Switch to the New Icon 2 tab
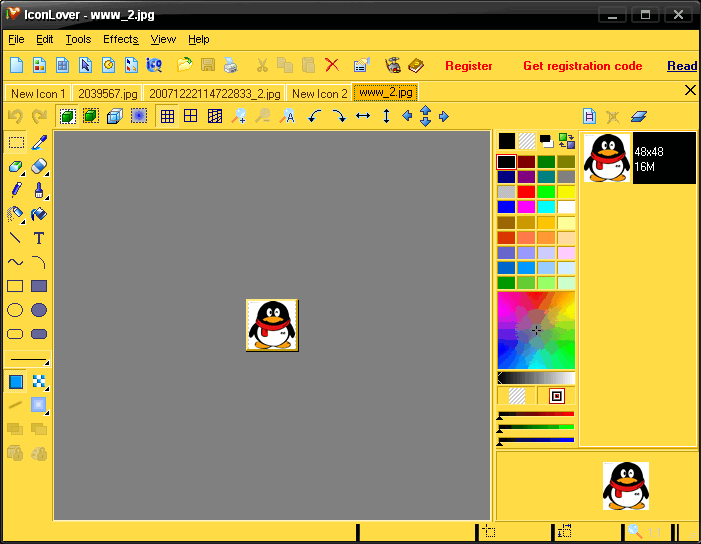This screenshot has width=701, height=544. pos(319,94)
